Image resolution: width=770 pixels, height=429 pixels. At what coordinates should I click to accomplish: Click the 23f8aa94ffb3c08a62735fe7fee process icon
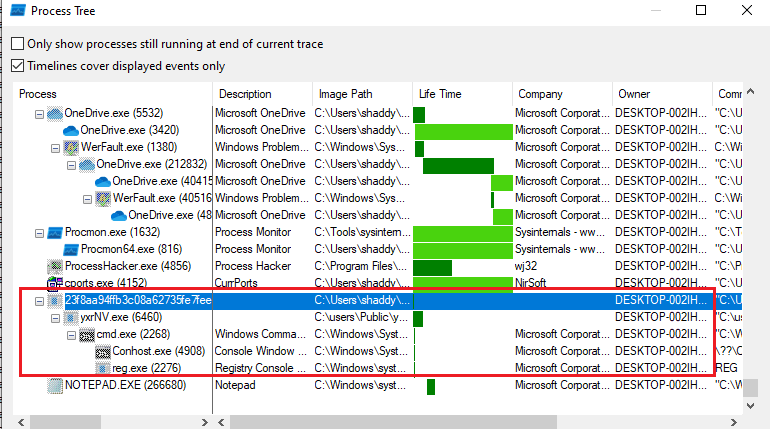[55, 300]
